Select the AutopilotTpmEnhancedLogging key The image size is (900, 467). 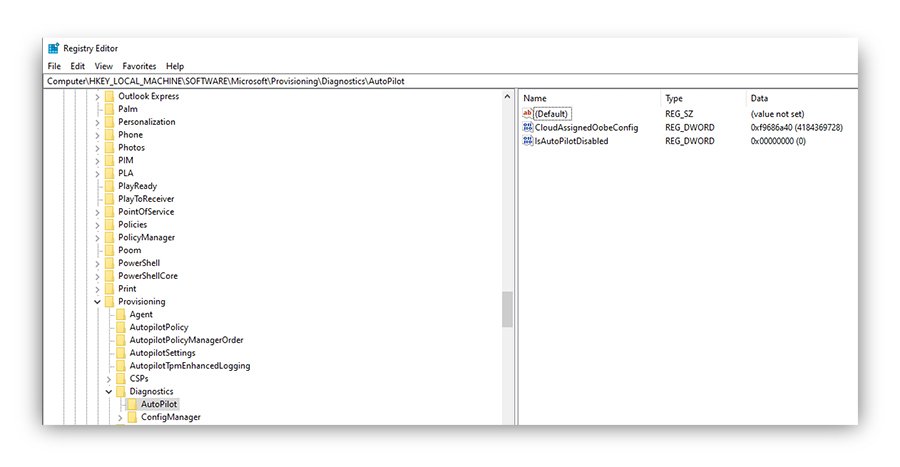[x=189, y=365]
